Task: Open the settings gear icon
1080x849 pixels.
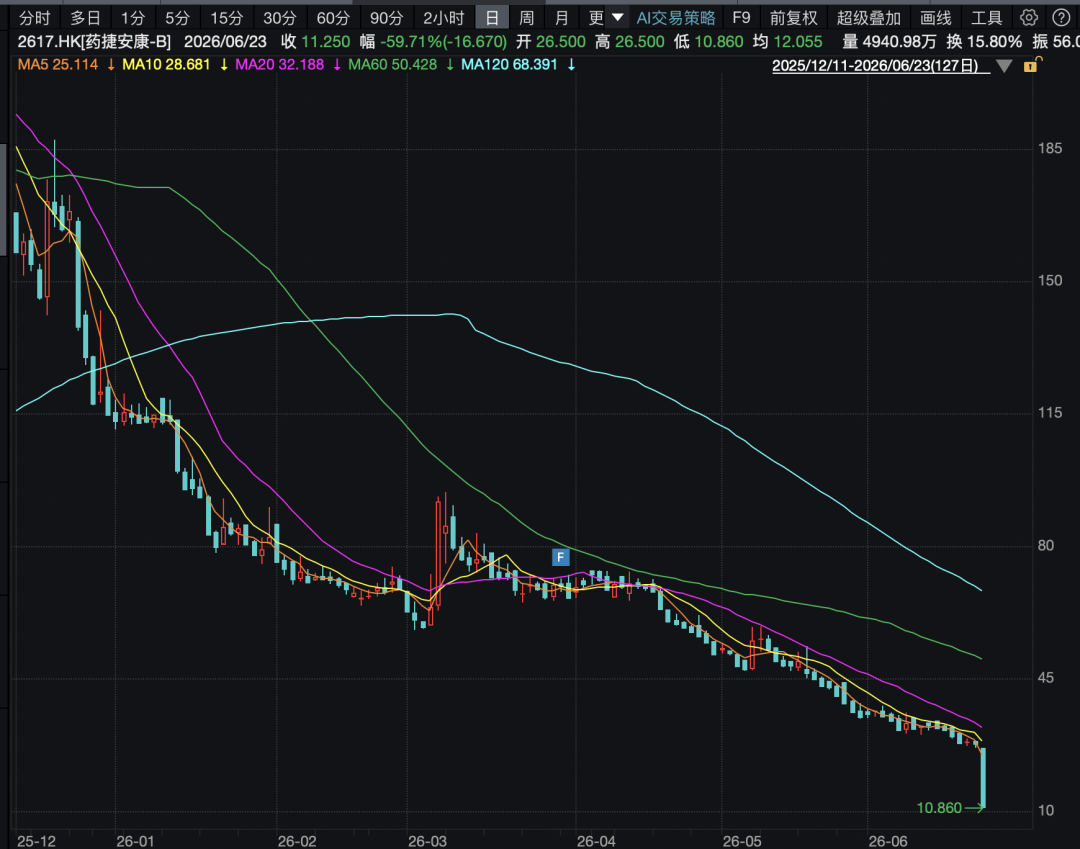Action: 1028,17
